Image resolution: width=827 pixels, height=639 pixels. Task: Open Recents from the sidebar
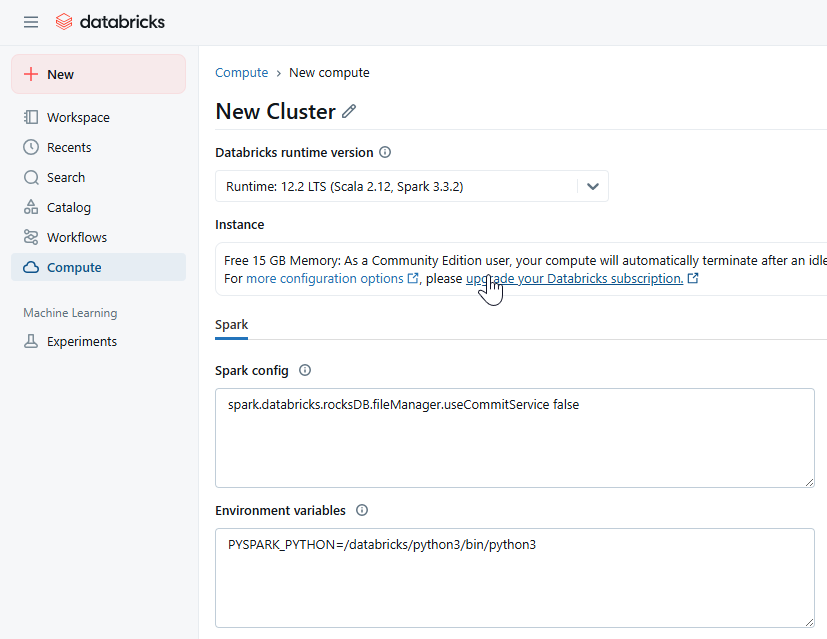point(99,147)
